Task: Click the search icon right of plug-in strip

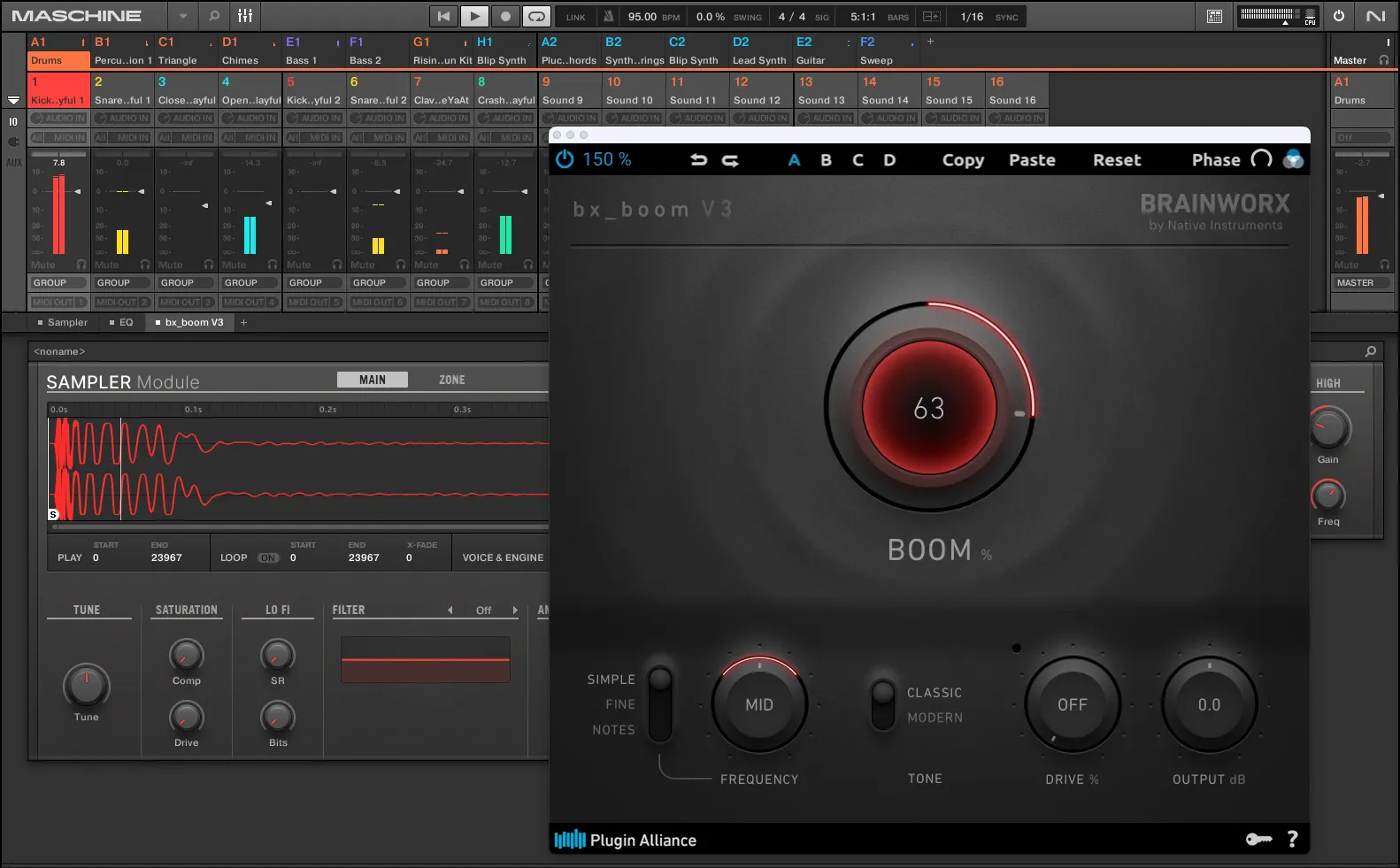Action: 1371,351
